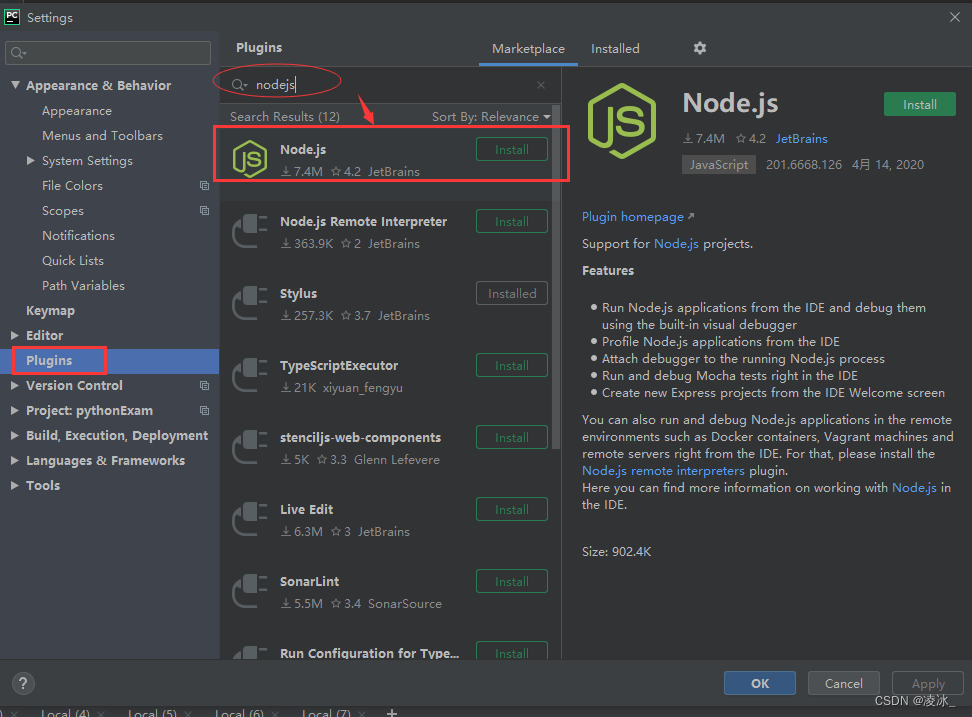Image resolution: width=972 pixels, height=717 pixels.
Task: Click the large Node.js logo in details pane
Action: pos(622,121)
